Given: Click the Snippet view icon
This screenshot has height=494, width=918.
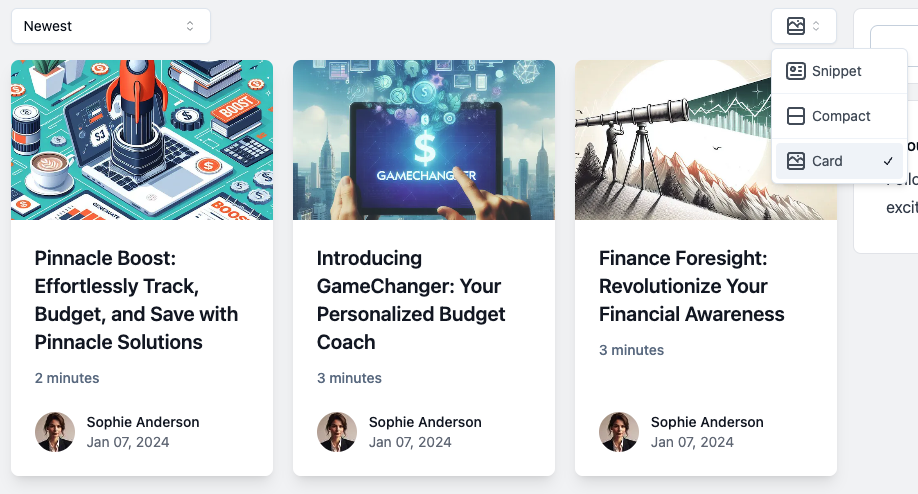Looking at the screenshot, I should (795, 71).
